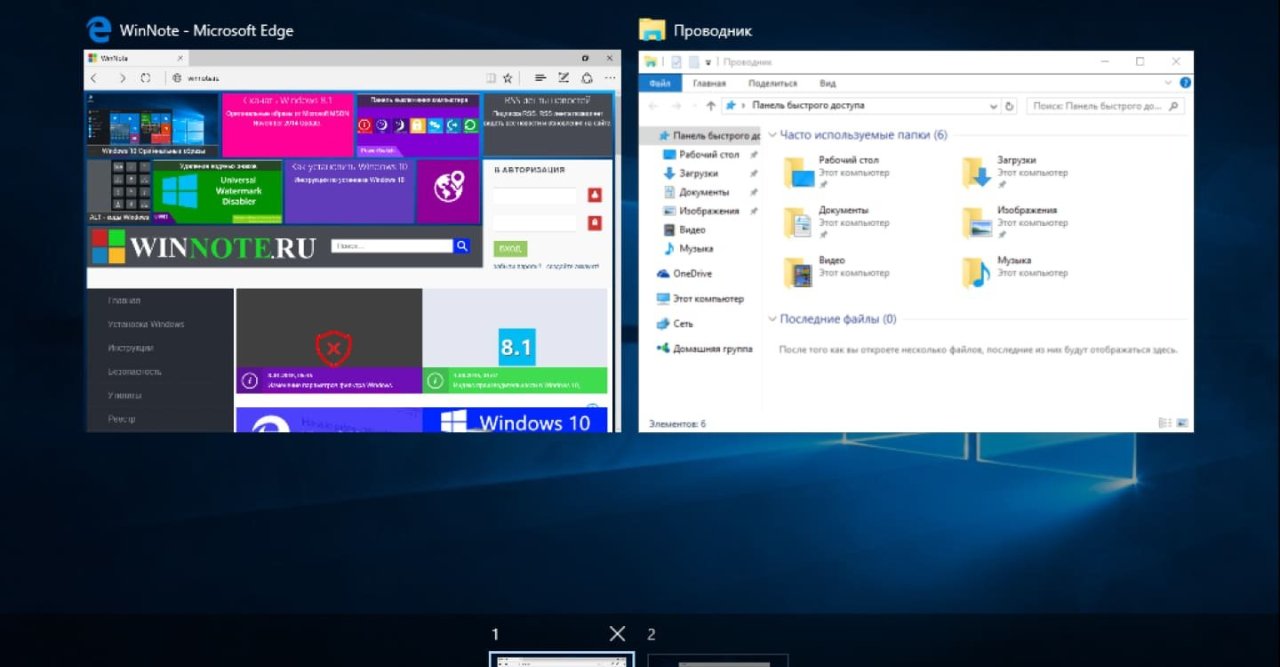Open the Hub panel in Edge

pyautogui.click(x=541, y=78)
